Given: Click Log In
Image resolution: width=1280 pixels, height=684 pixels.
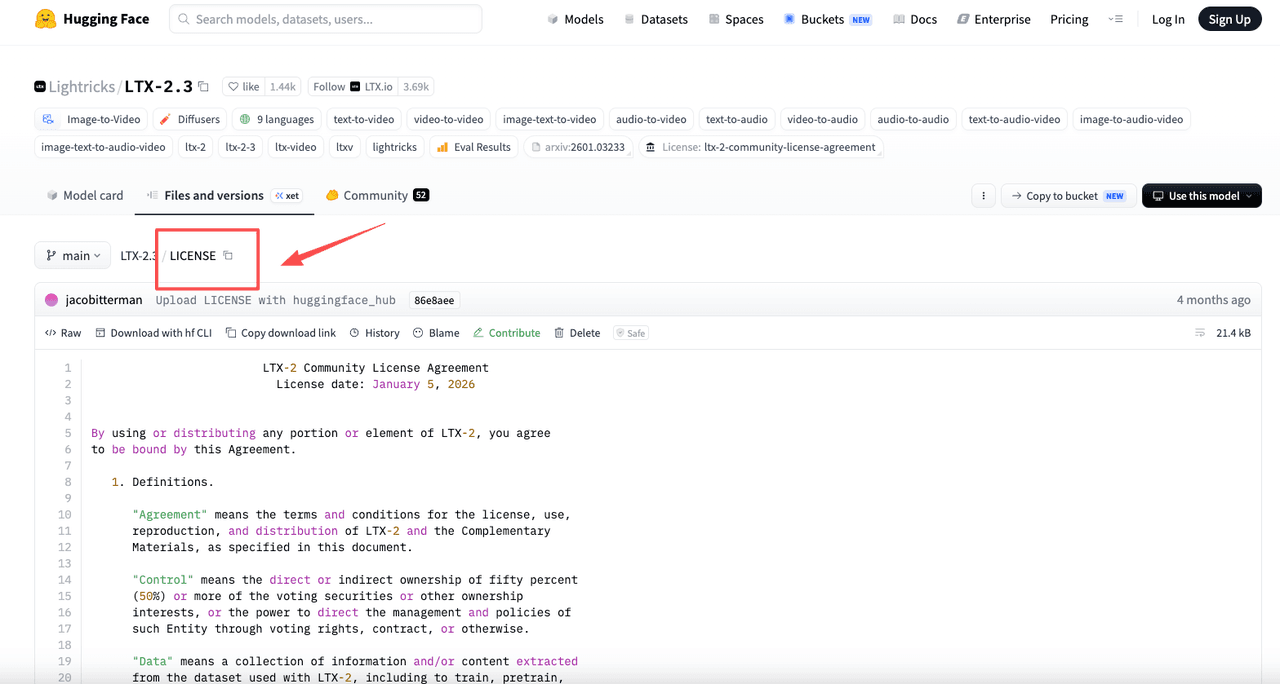Looking at the screenshot, I should click(x=1168, y=19).
